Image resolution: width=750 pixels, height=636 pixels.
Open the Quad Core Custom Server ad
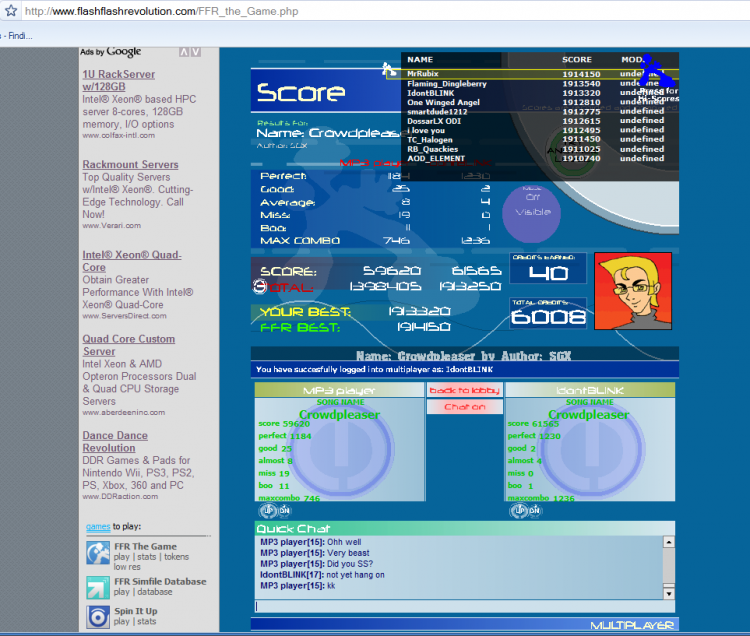pos(128,345)
